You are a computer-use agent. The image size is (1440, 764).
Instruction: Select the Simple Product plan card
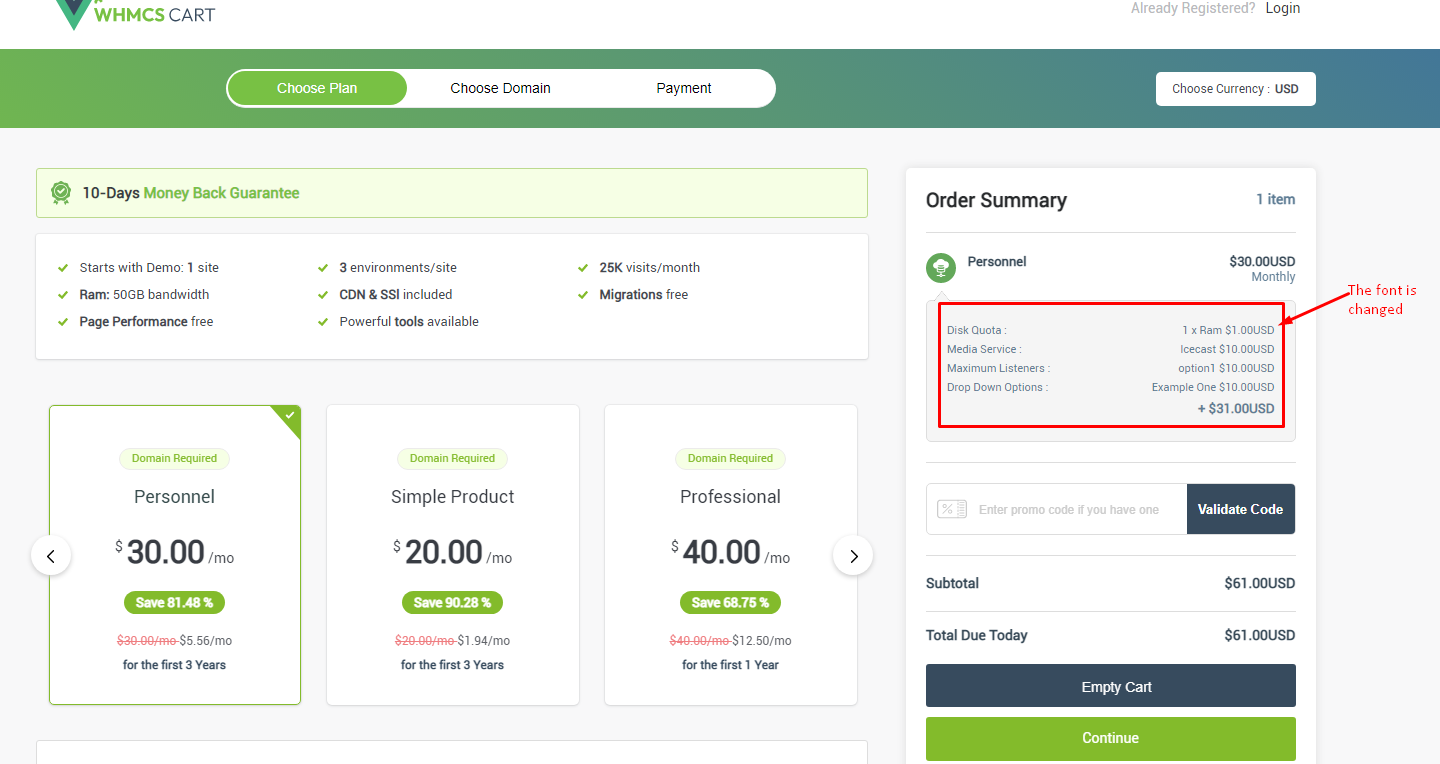pos(452,555)
